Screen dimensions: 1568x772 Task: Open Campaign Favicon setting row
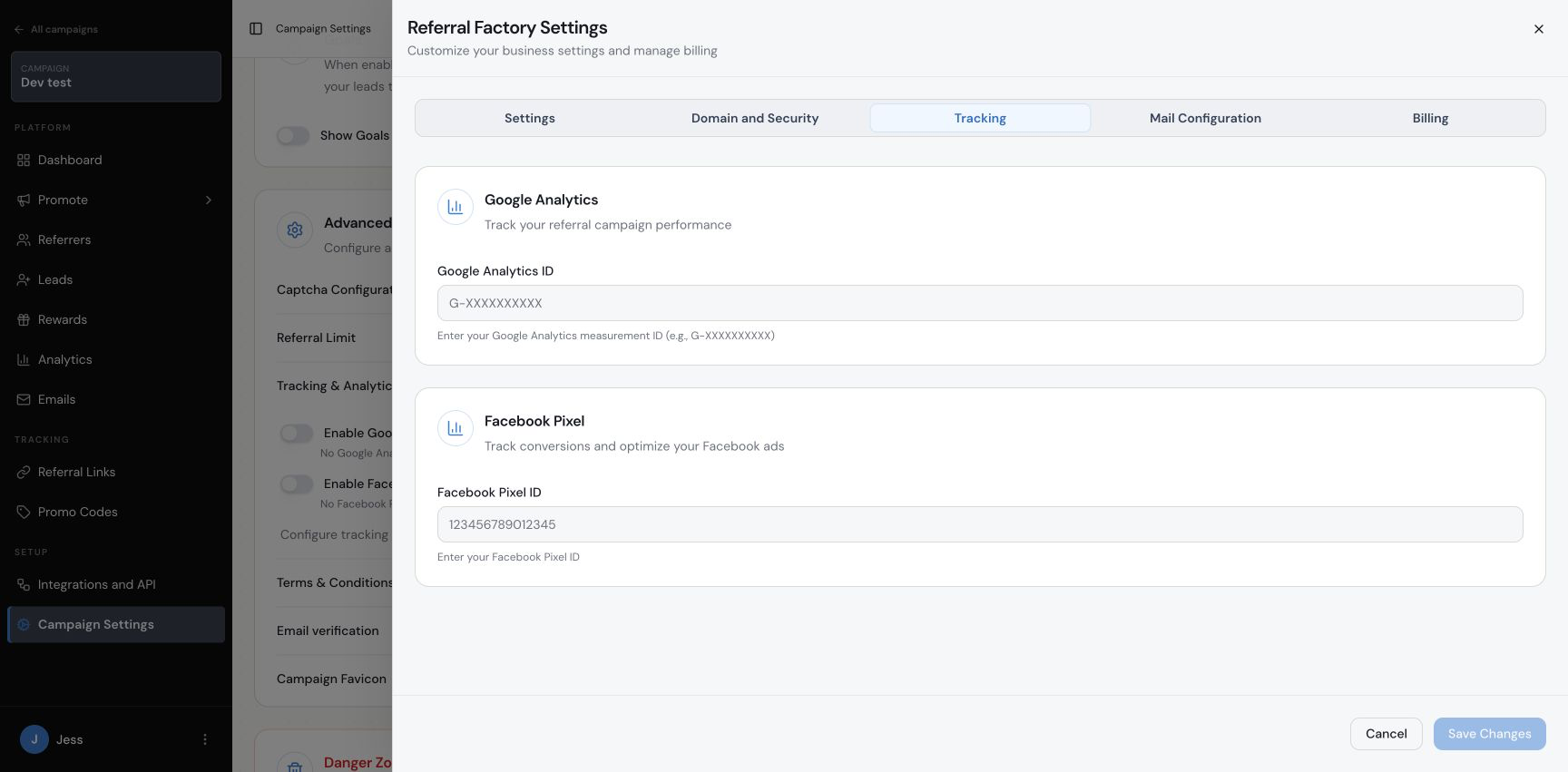[334, 679]
